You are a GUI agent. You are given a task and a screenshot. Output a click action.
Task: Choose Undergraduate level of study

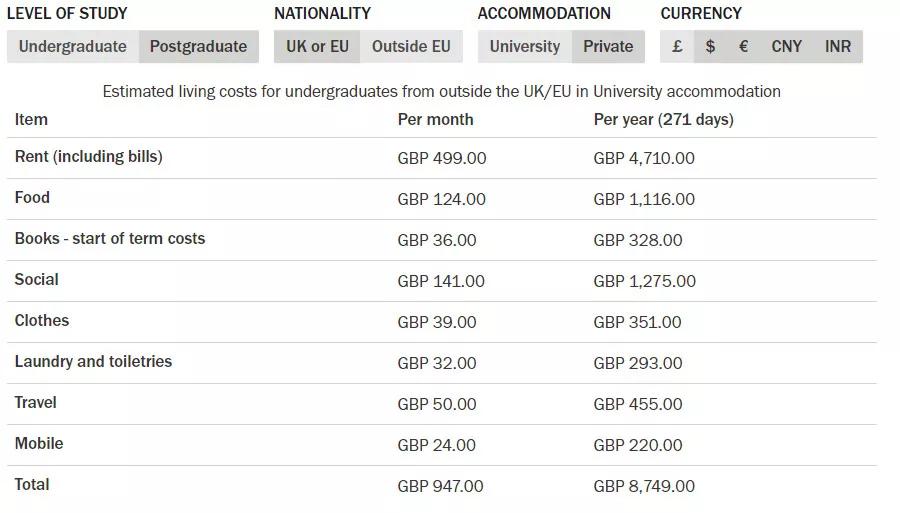tap(73, 46)
